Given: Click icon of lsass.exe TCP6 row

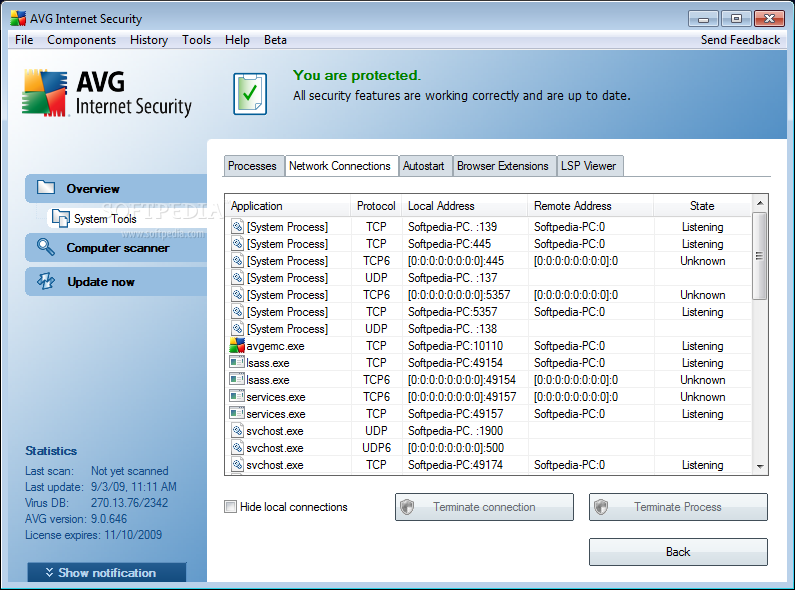Looking at the screenshot, I should (237, 379).
